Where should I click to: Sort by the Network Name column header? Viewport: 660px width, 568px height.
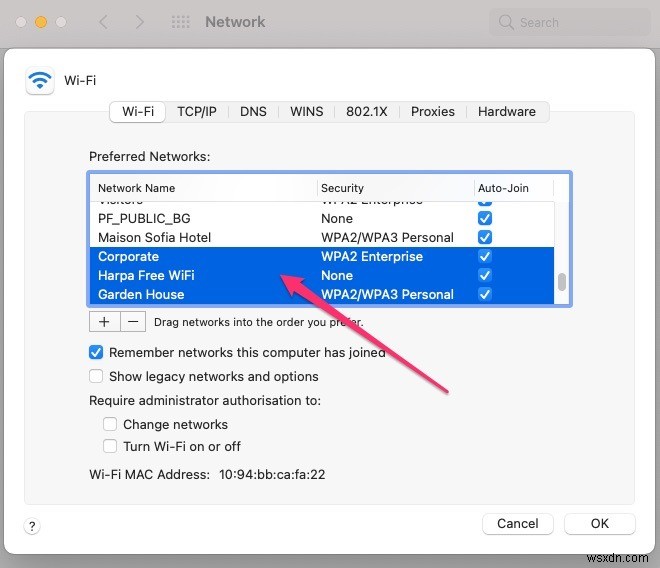[203, 188]
